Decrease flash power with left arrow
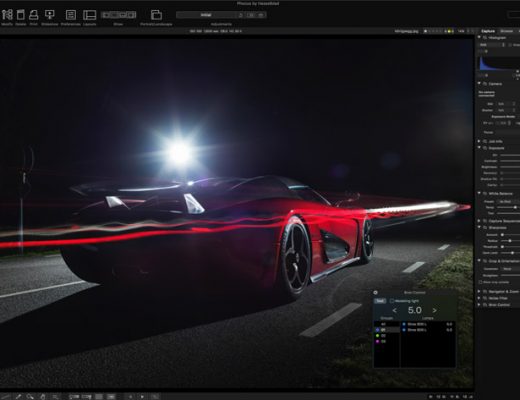The width and height of the screenshot is (520, 400). [395, 310]
